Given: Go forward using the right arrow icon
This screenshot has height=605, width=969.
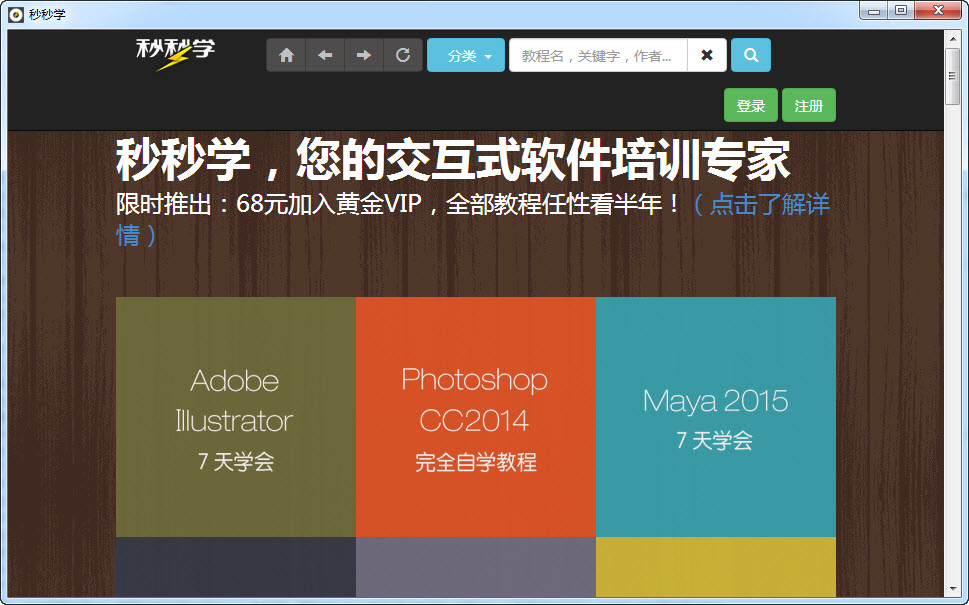Looking at the screenshot, I should 364,56.
